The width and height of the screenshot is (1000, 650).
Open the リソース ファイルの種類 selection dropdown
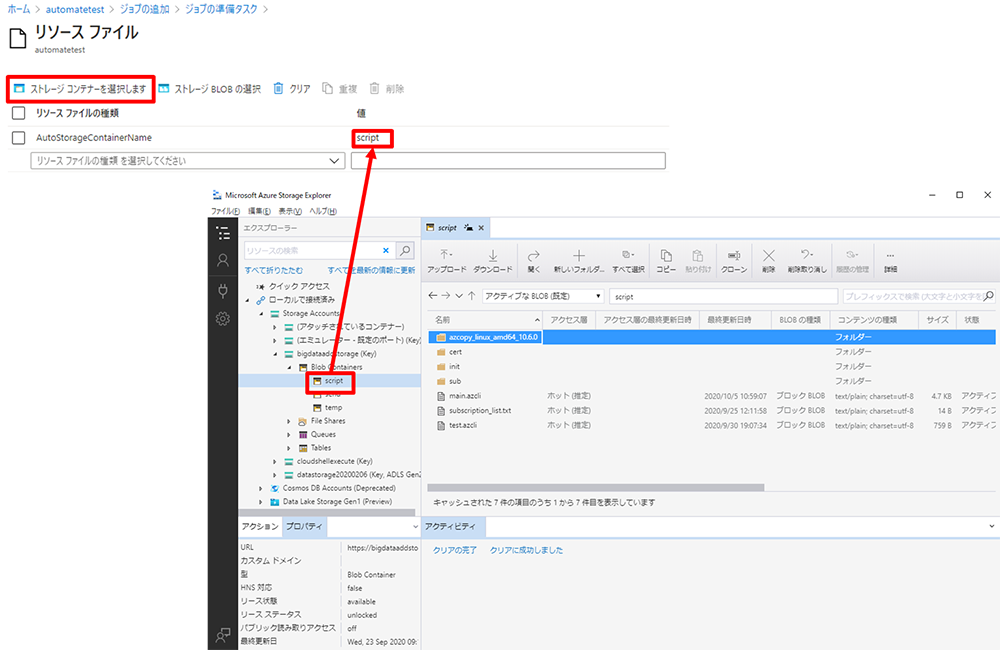click(188, 161)
